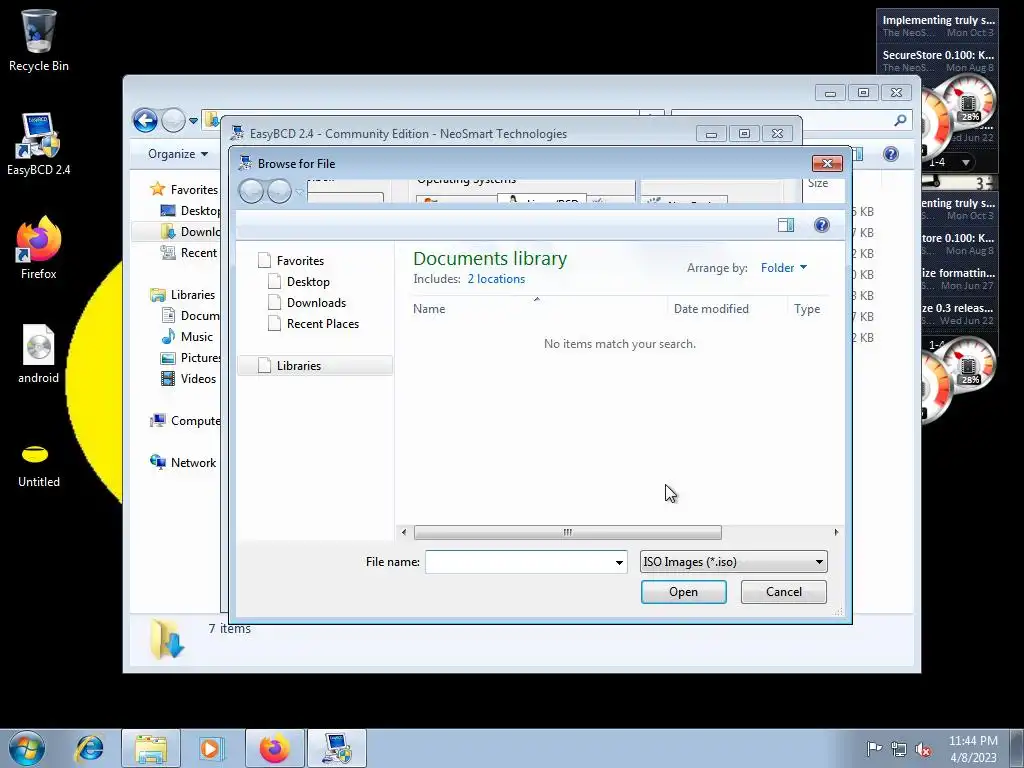Switch to Firefox in the taskbar
The height and width of the screenshot is (768, 1024).
275,748
